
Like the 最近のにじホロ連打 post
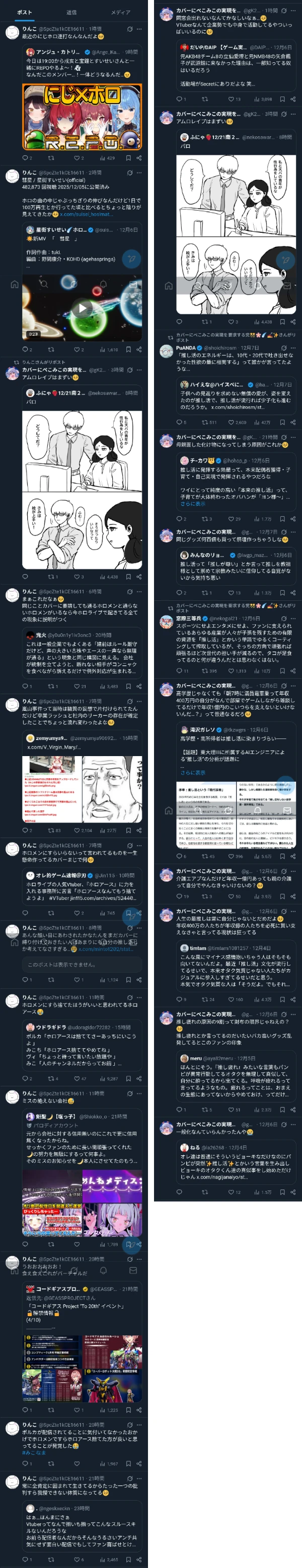click(79, 158)
